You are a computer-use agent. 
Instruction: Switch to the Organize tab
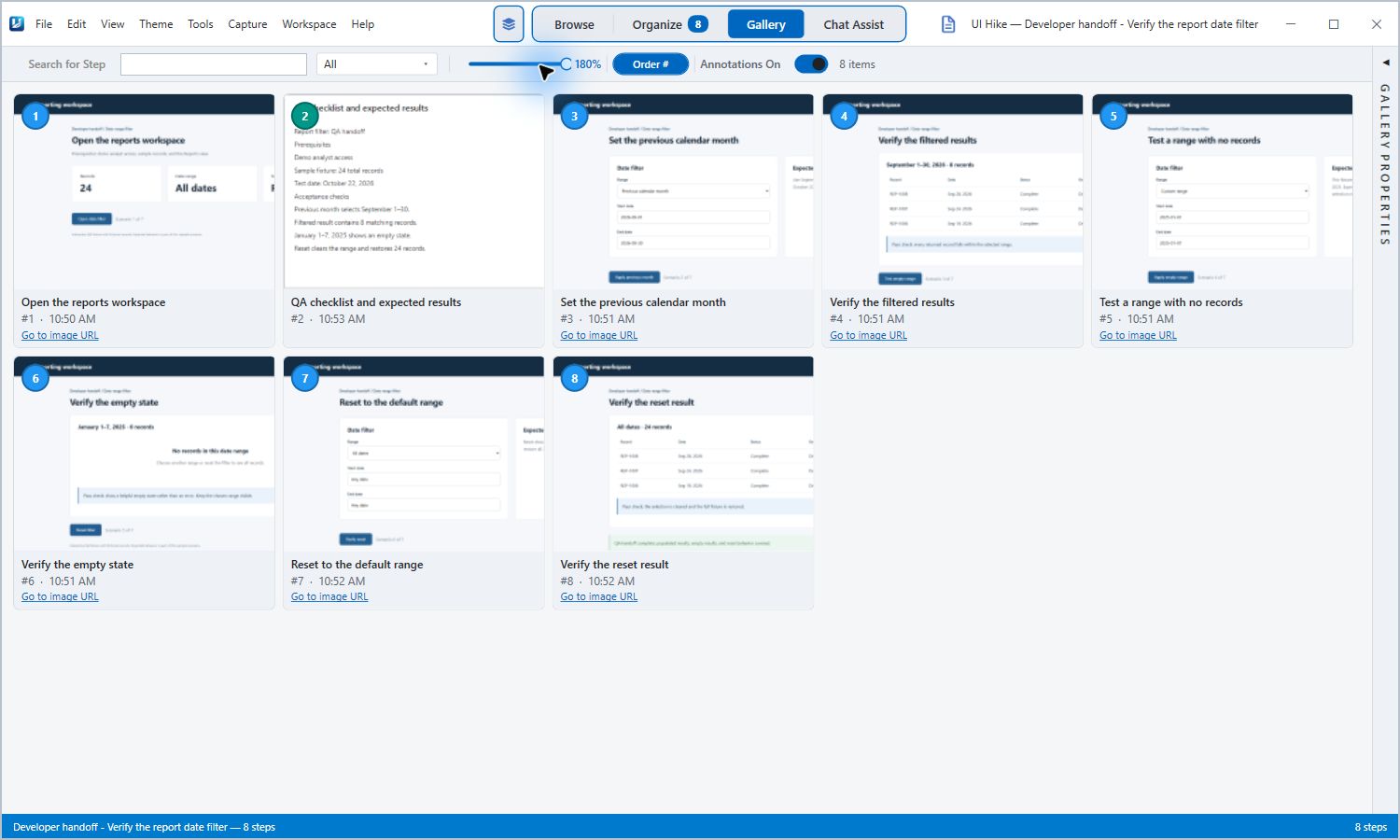pyautogui.click(x=669, y=24)
